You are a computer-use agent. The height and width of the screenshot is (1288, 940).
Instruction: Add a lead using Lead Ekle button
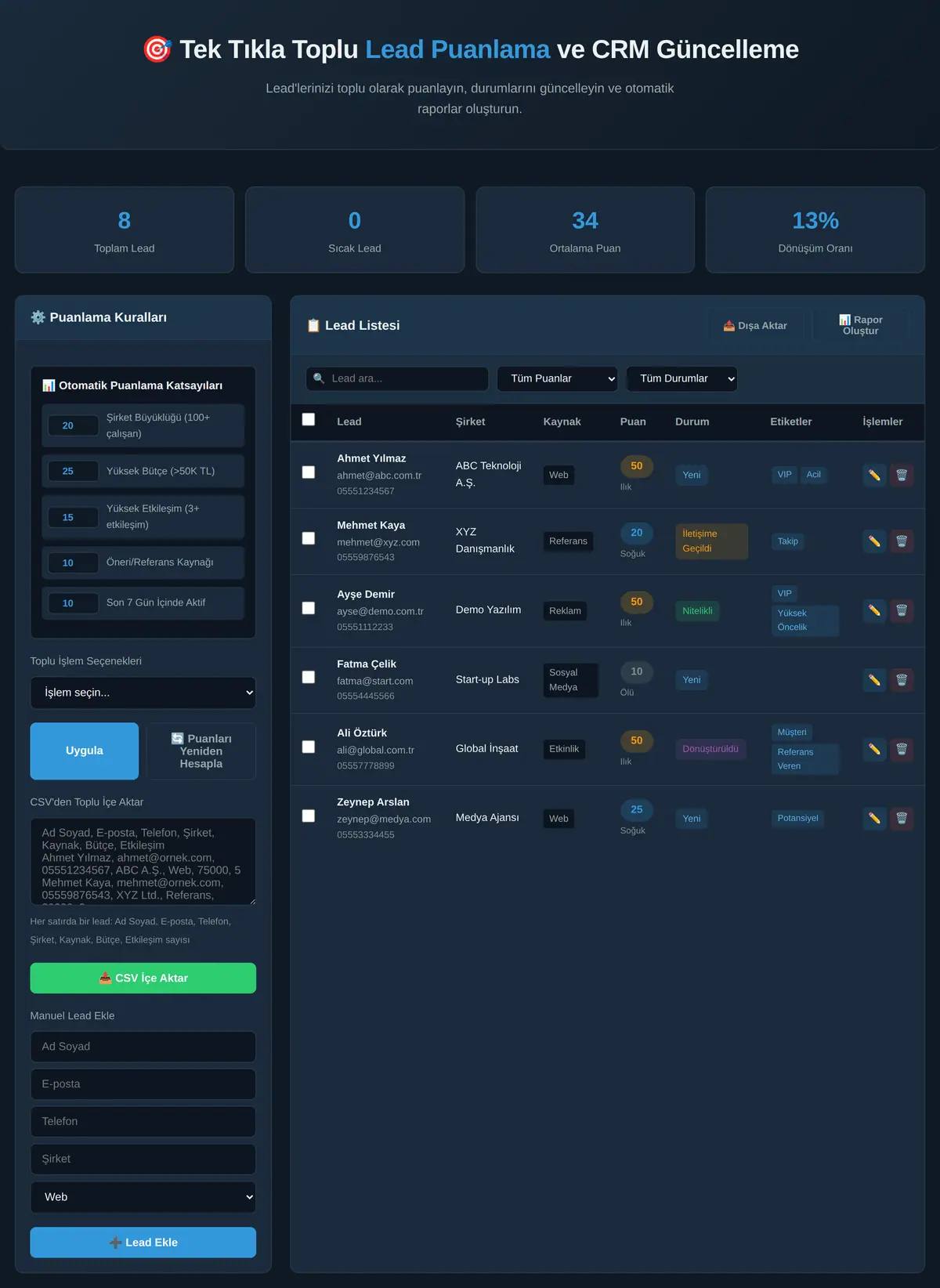pyautogui.click(x=143, y=1243)
